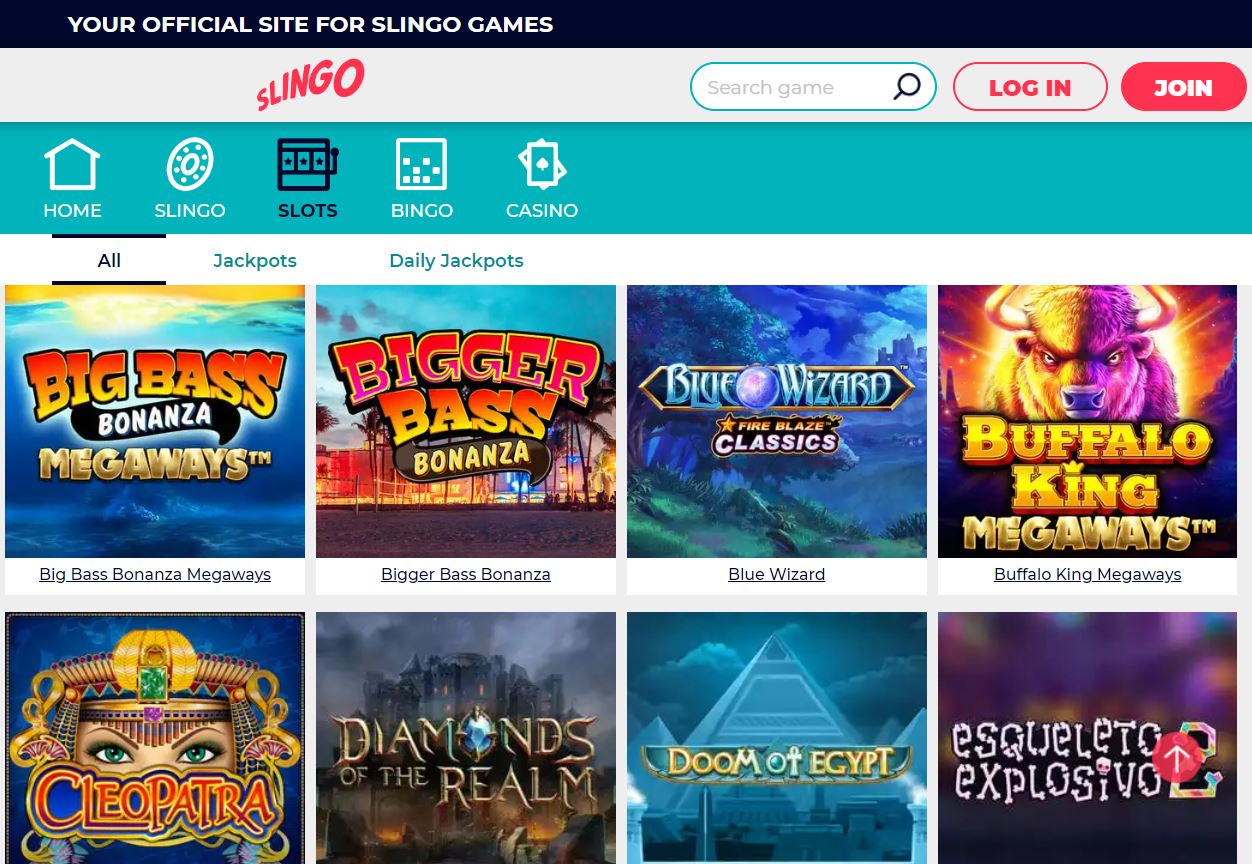Launch the Cleopatra game thumbnail
This screenshot has width=1252, height=864.
(x=155, y=738)
